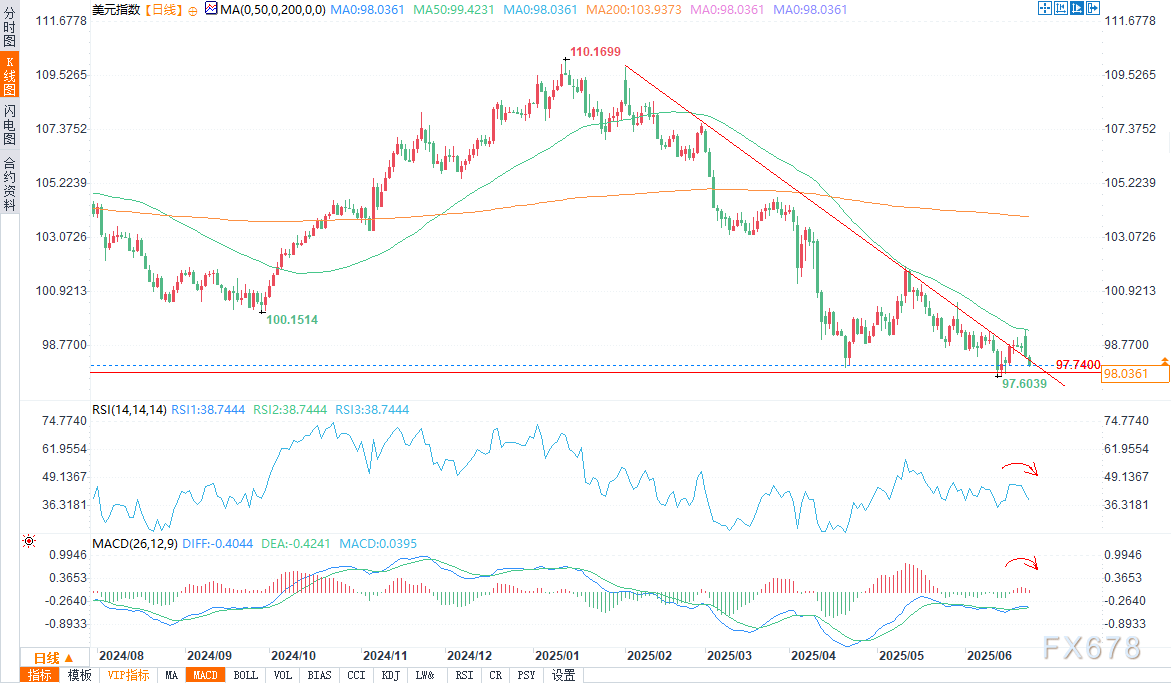This screenshot has height=683, width=1171.
Task: Click the 103.0726 label on left price axis
Action: pyautogui.click(x=61, y=237)
